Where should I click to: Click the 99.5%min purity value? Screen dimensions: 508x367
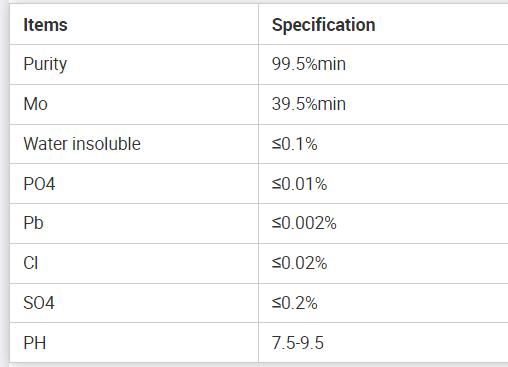[x=309, y=64]
